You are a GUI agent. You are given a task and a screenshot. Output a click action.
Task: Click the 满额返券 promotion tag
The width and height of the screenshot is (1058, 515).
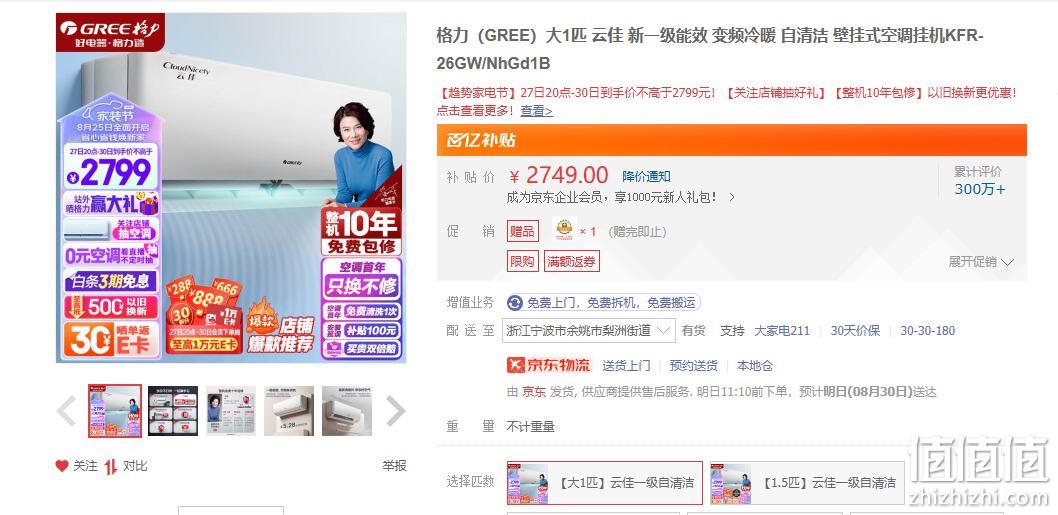click(x=572, y=261)
